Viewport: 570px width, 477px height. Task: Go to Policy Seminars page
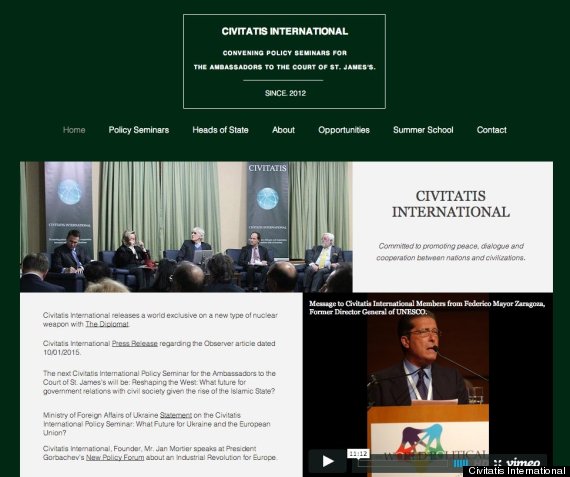point(139,130)
